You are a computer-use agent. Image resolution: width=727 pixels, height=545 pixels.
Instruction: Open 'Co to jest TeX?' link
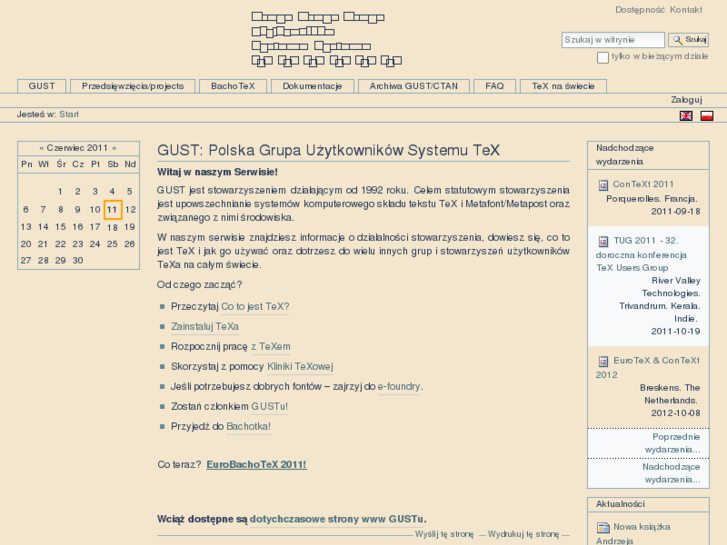click(255, 307)
